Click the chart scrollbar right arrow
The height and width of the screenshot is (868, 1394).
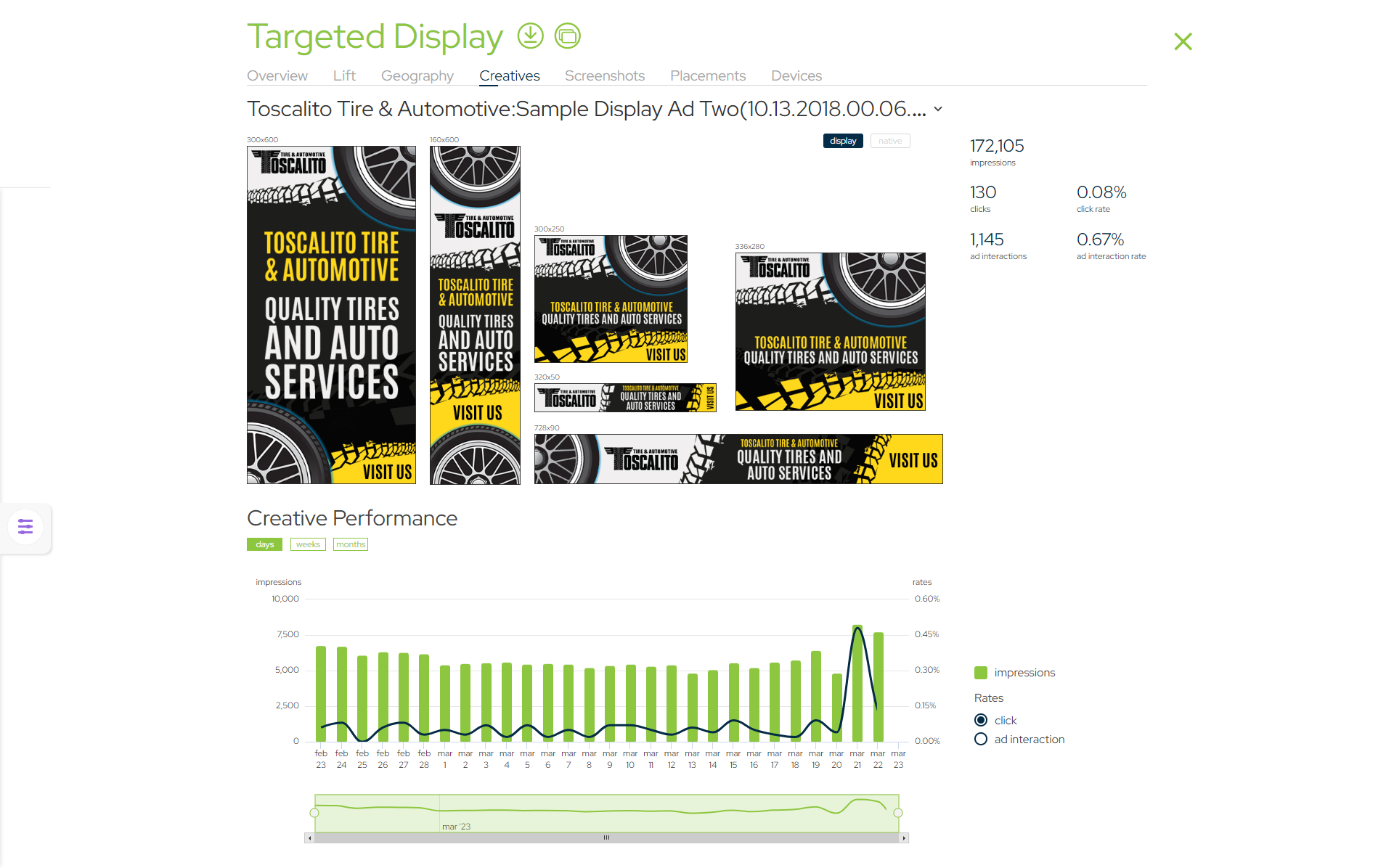pos(904,838)
